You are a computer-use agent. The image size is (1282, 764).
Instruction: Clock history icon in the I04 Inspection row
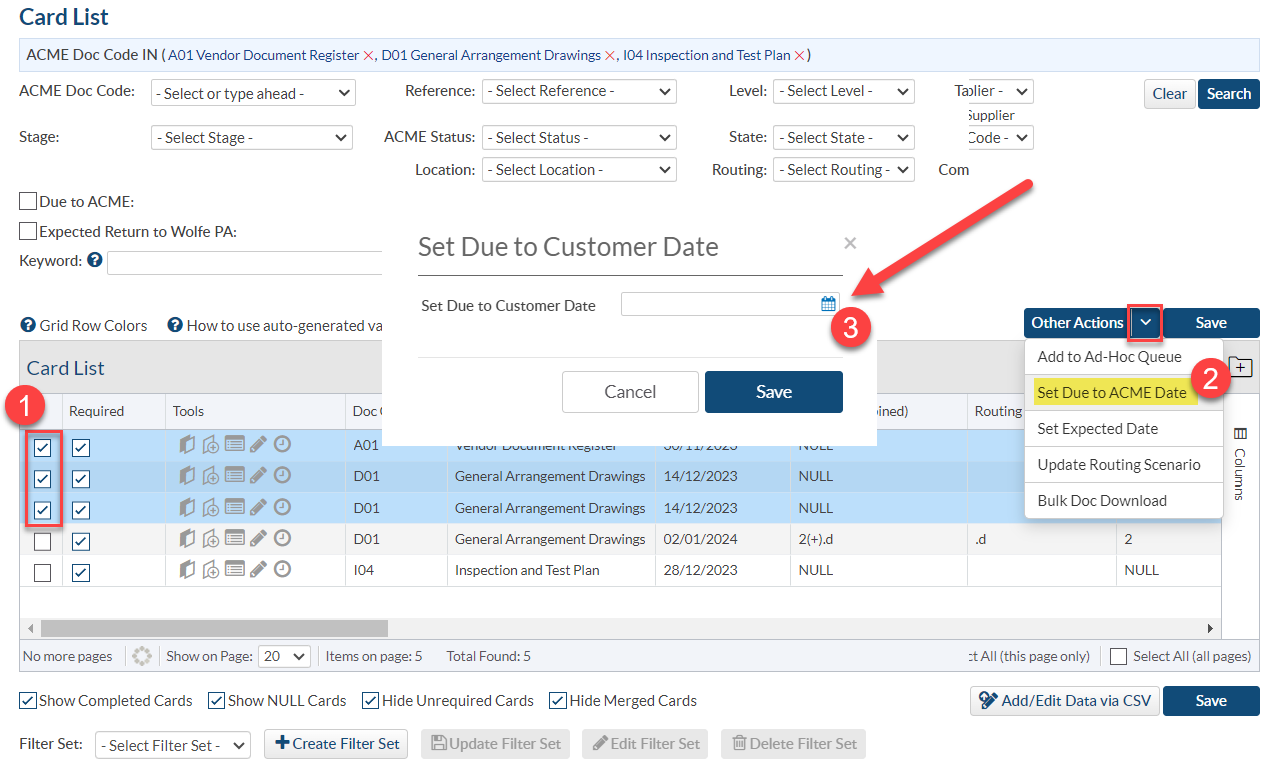tap(283, 569)
